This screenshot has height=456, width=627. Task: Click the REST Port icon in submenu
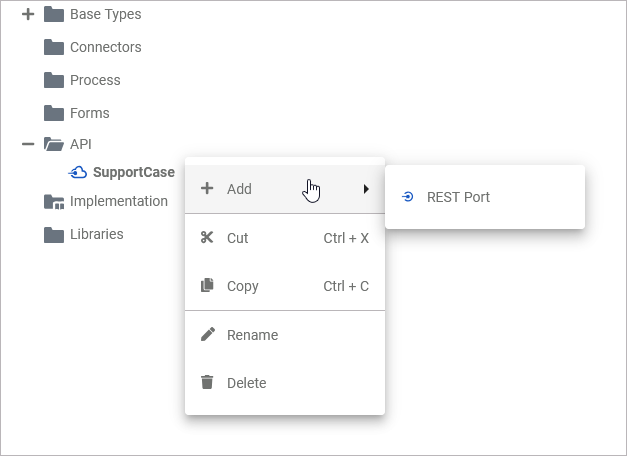(408, 197)
